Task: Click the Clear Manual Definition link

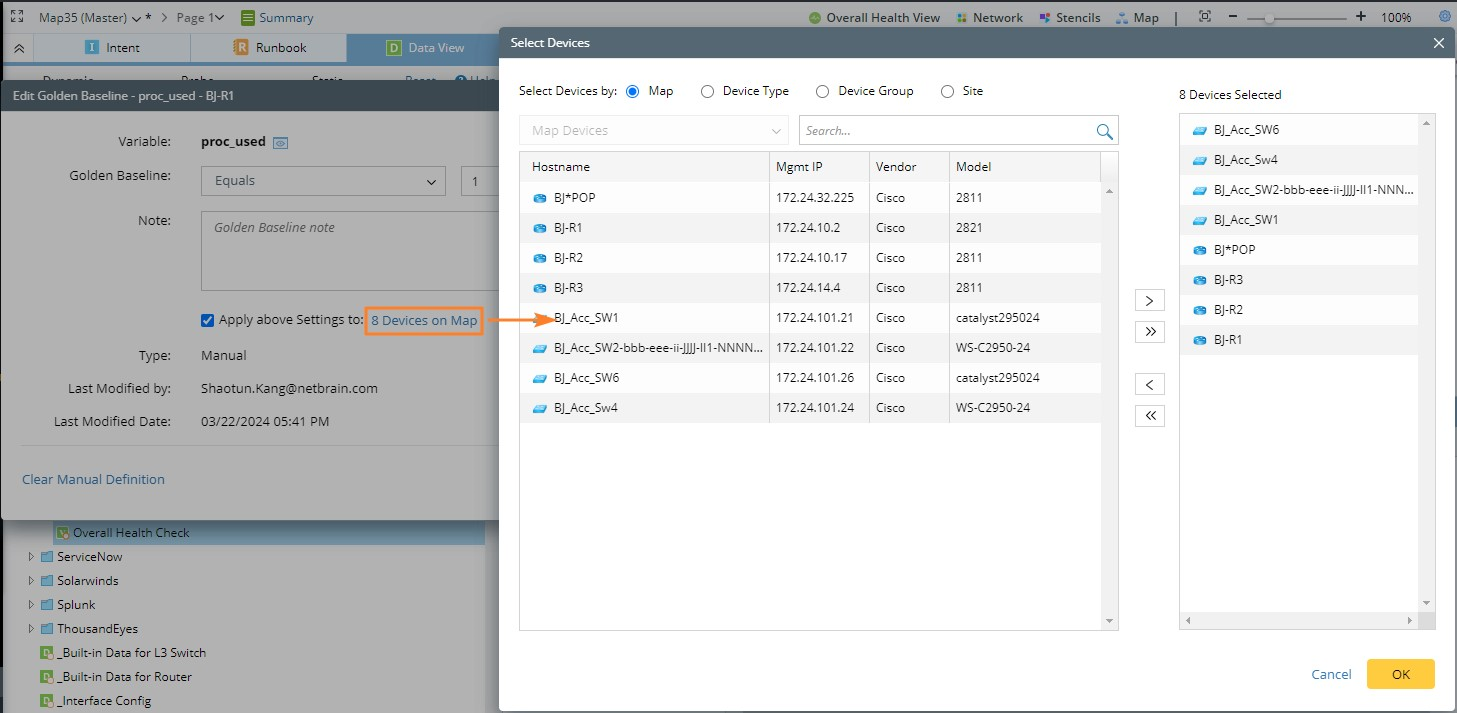Action: 93,479
